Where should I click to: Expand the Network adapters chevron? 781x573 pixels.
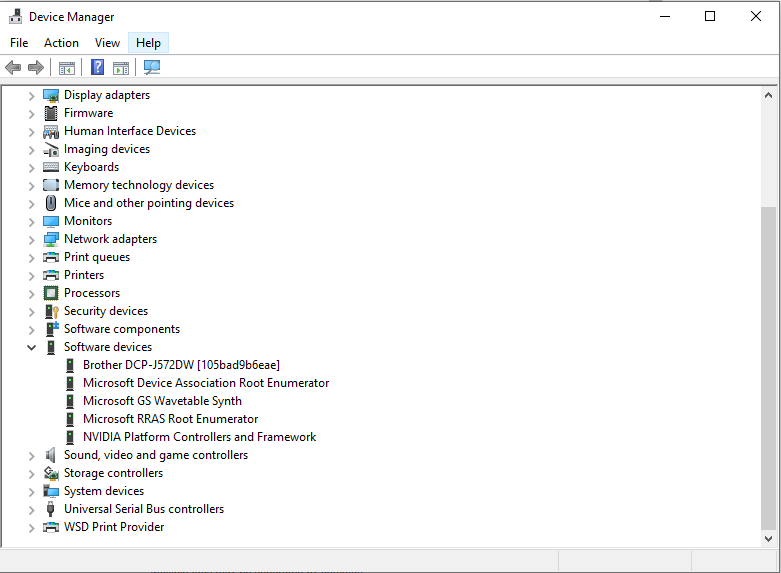coord(31,240)
